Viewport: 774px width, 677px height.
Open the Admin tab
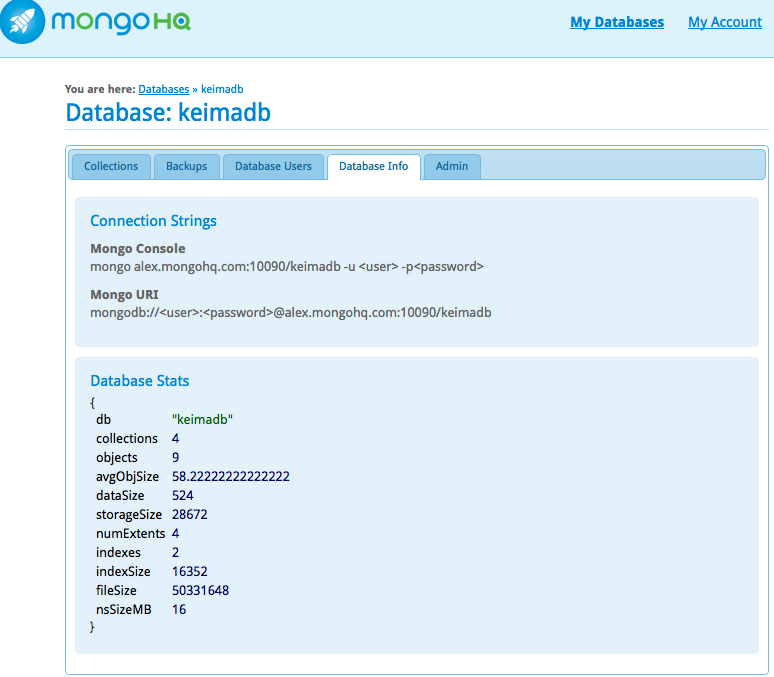(x=452, y=166)
